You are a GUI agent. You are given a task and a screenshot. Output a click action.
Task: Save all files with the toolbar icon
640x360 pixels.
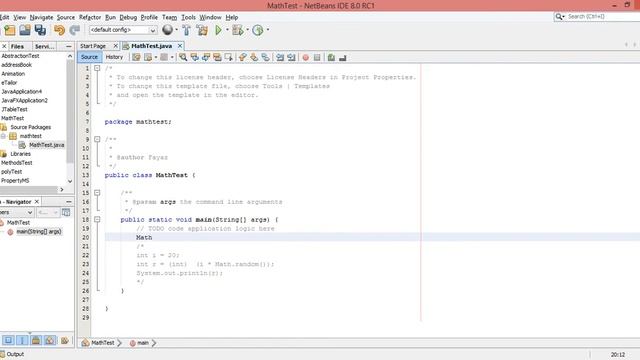(40, 30)
